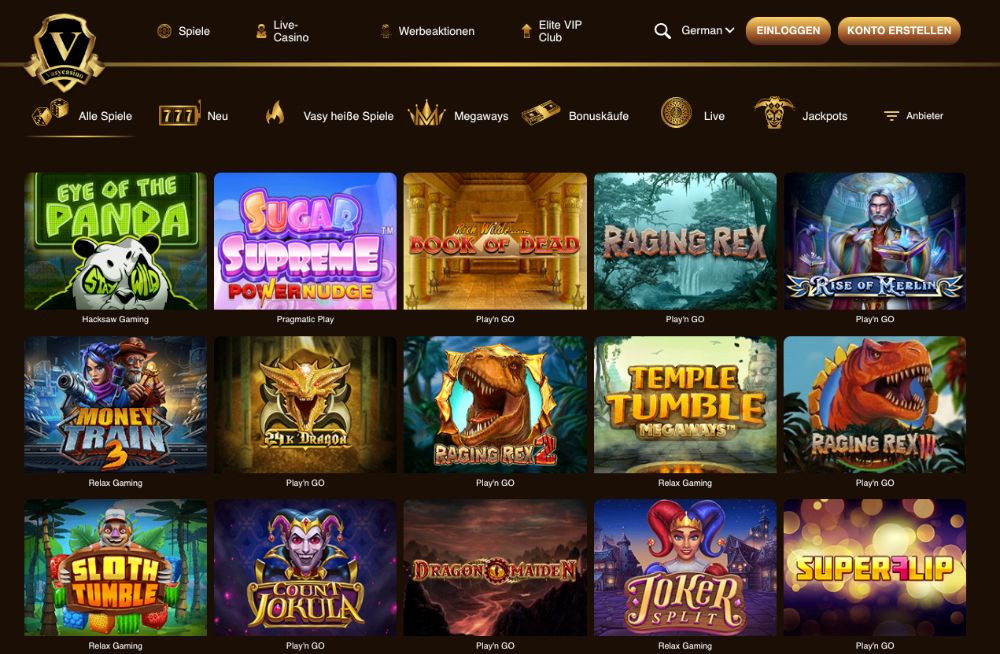Go to Live-Casino in top navigation

click(x=282, y=31)
